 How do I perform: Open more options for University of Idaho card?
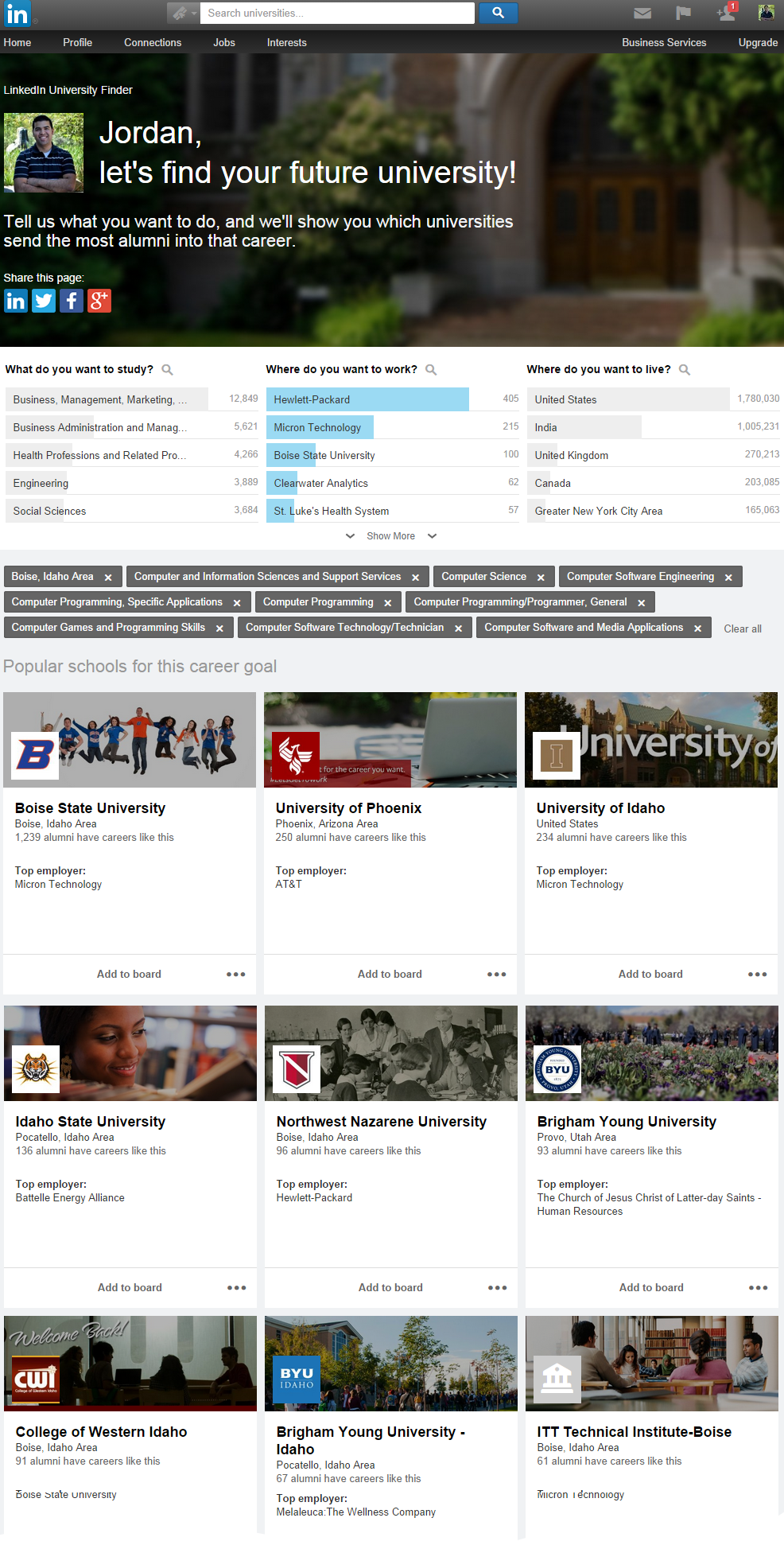pos(758,974)
